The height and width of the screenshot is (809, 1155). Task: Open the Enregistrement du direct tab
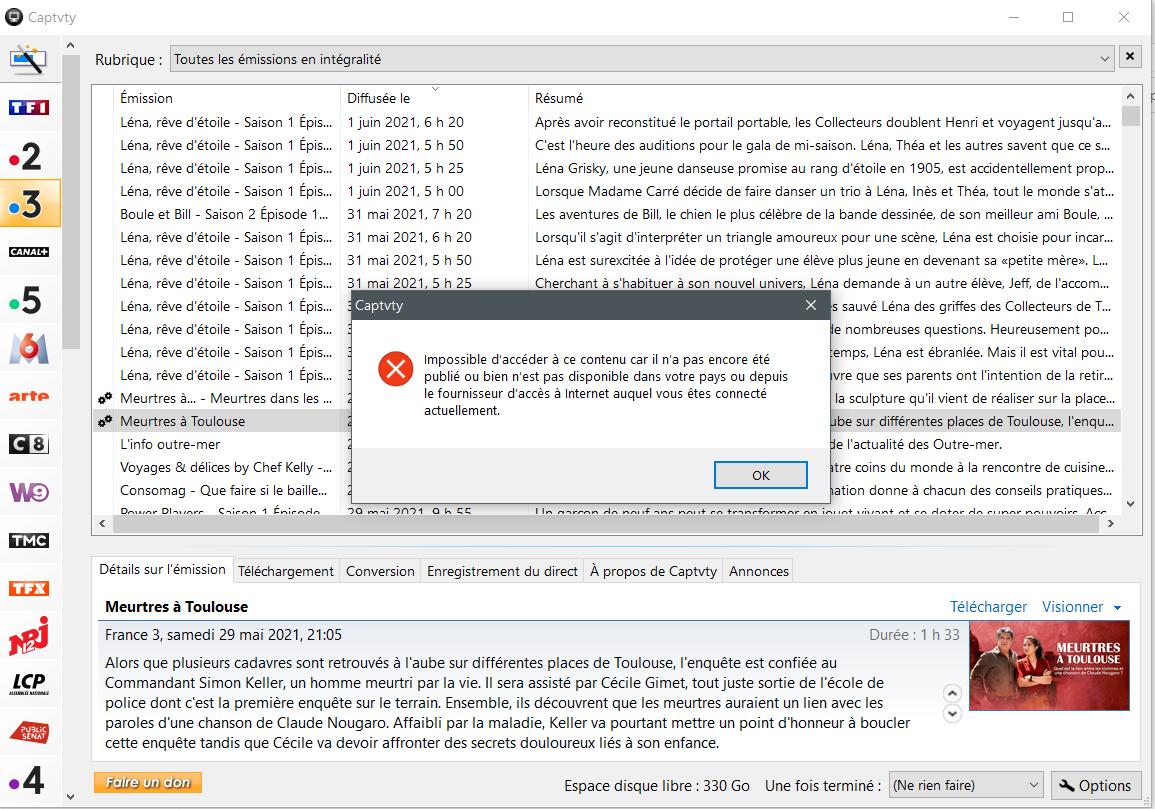click(502, 571)
